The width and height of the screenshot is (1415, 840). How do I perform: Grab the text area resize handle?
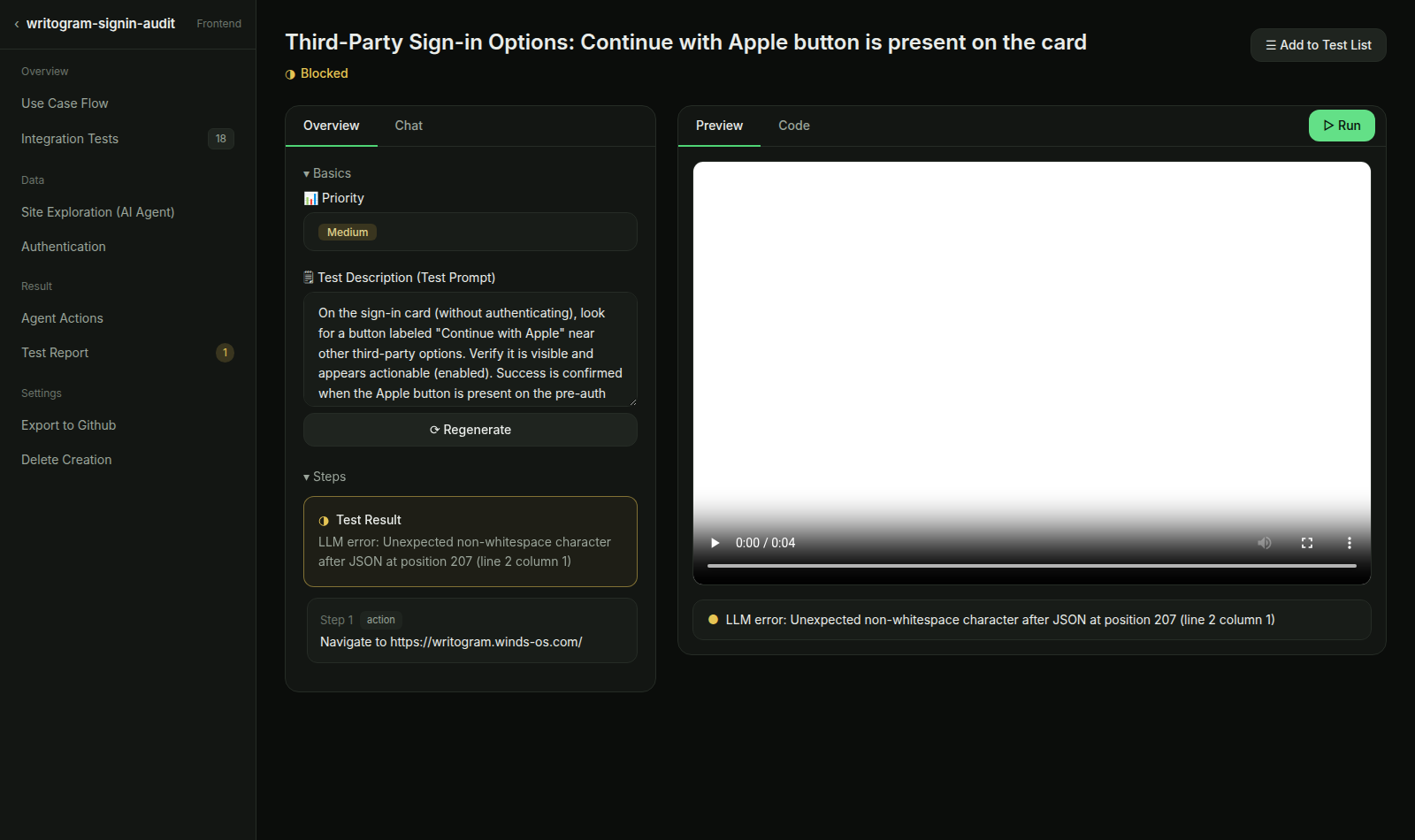pos(632,401)
